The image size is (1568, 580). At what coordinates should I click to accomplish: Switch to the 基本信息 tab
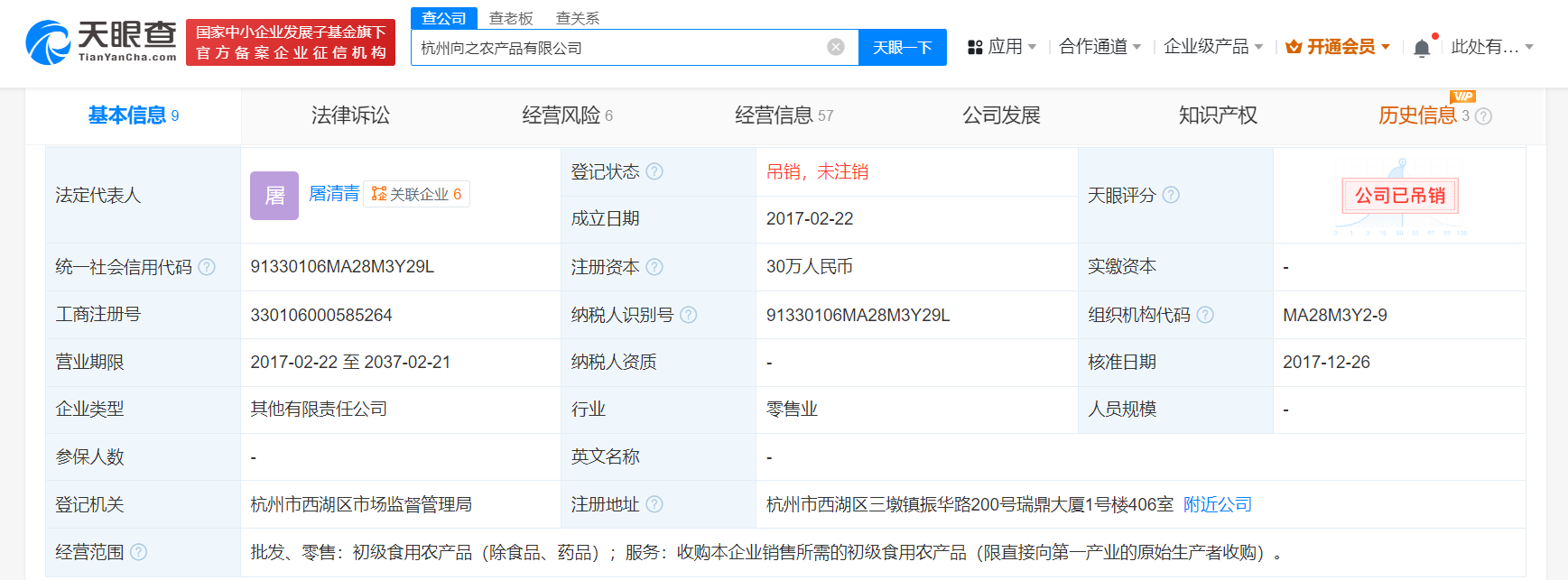[x=133, y=115]
